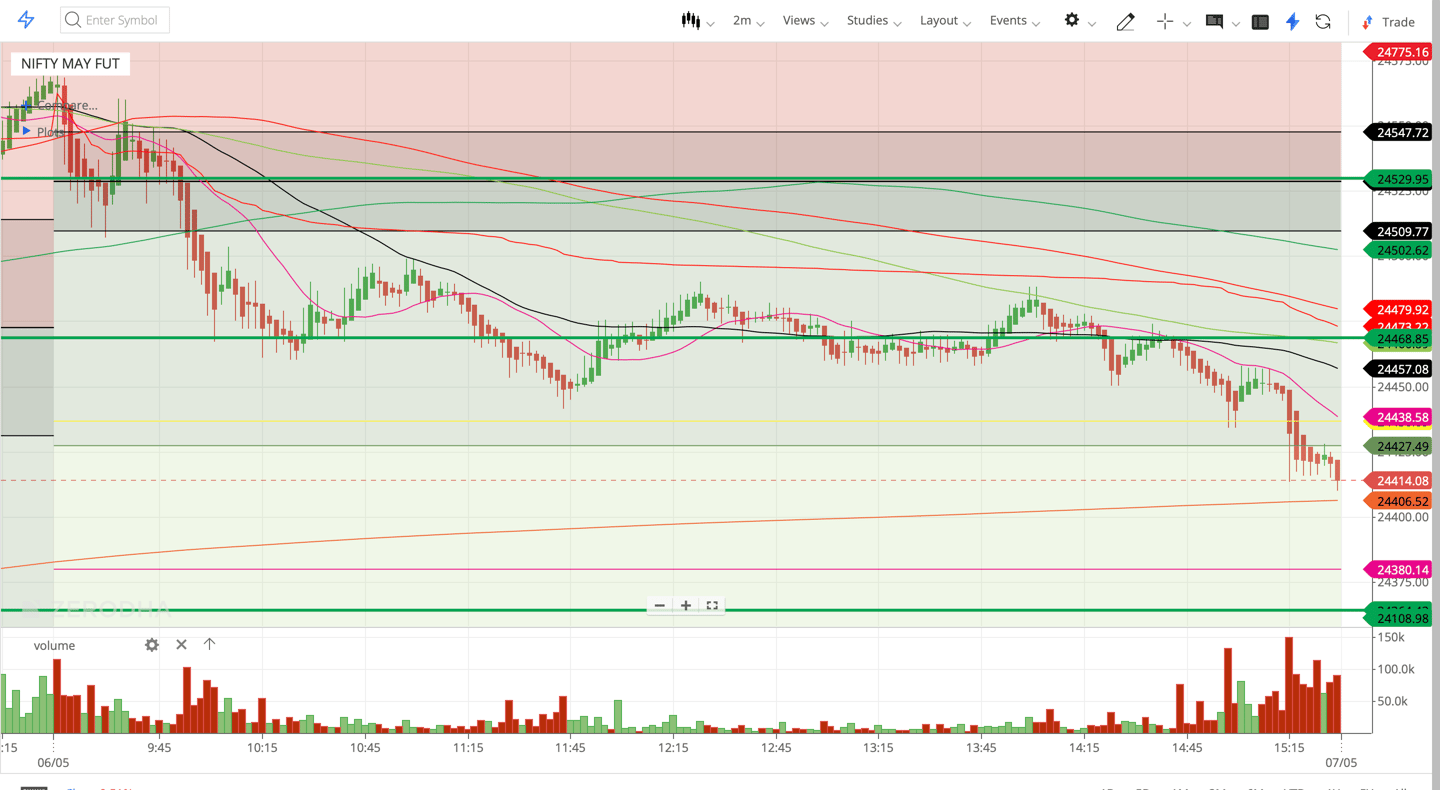The height and width of the screenshot is (790, 1440).
Task: Click the 13:15 time axis label
Action: [878, 747]
